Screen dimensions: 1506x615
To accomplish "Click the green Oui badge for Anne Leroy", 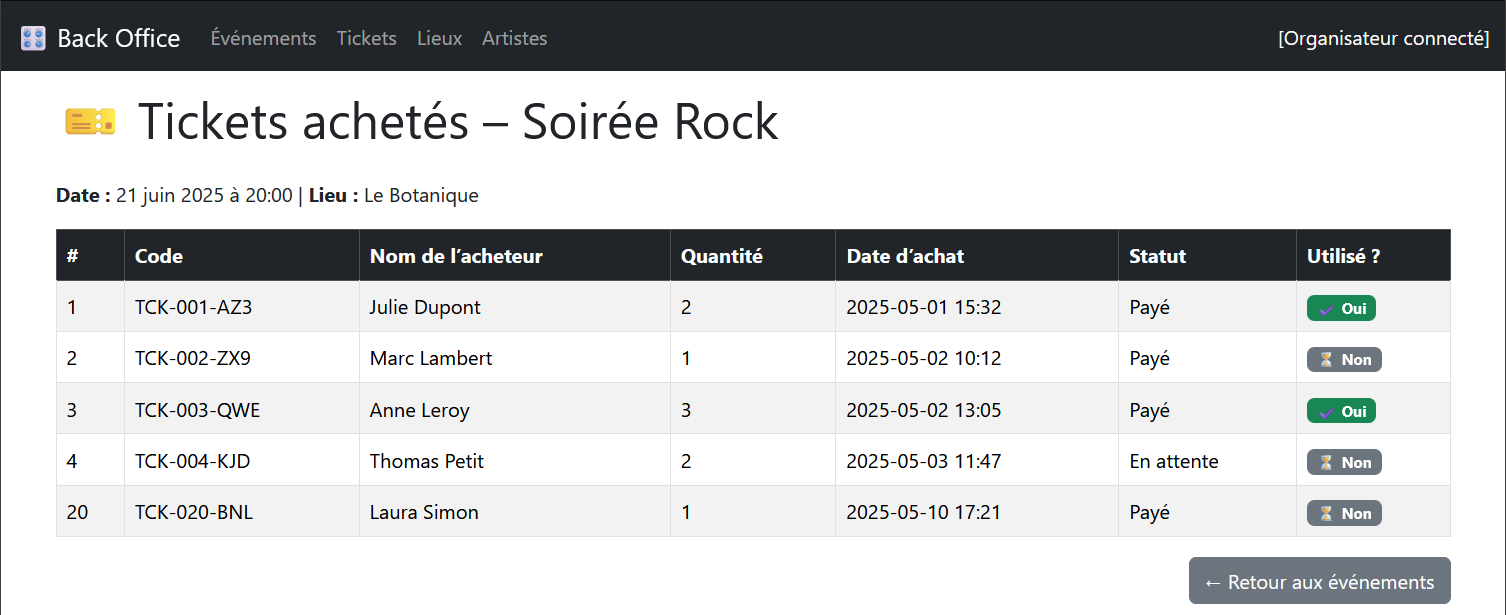I will [x=1341, y=411].
